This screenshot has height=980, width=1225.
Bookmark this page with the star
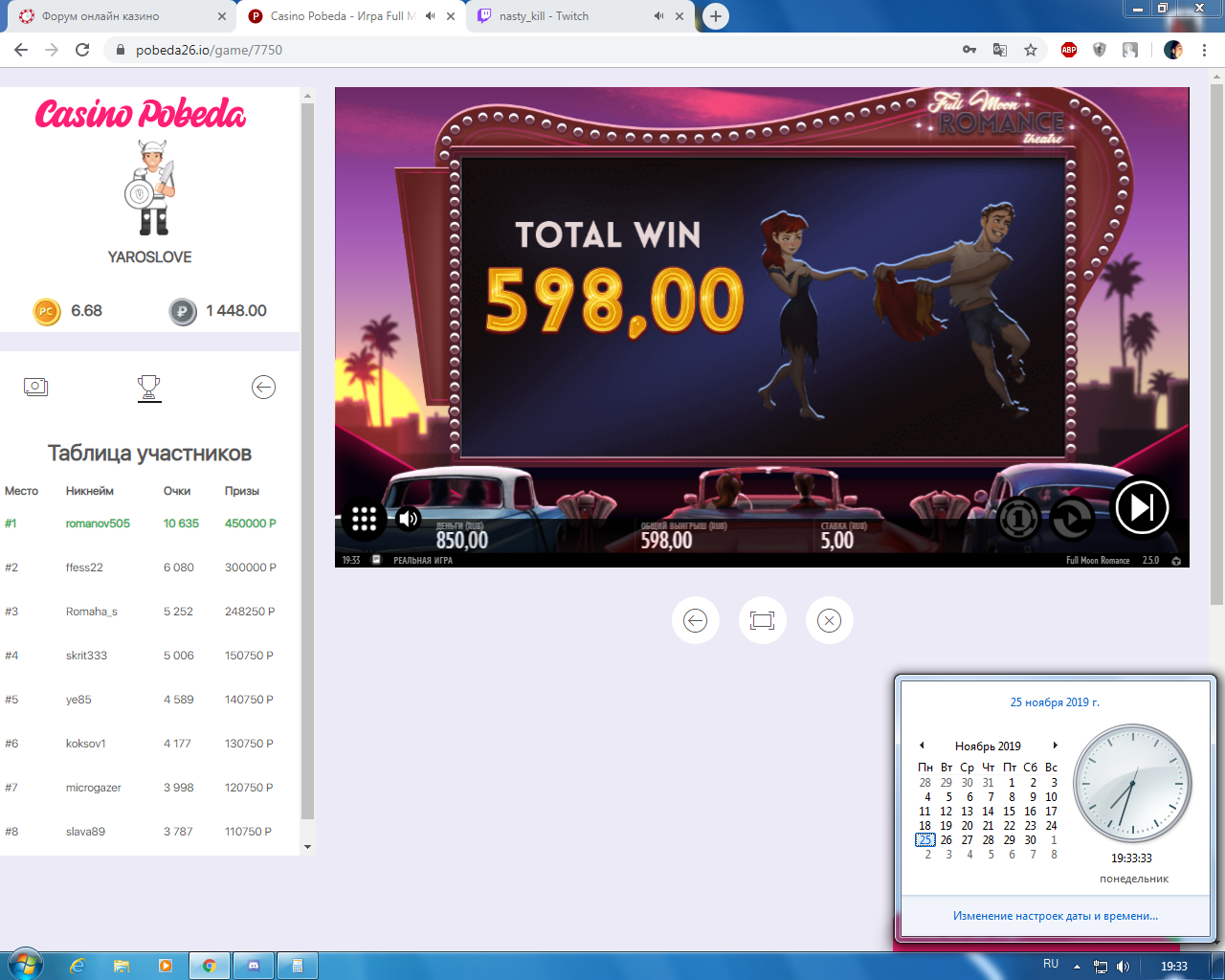pyautogui.click(x=1031, y=50)
